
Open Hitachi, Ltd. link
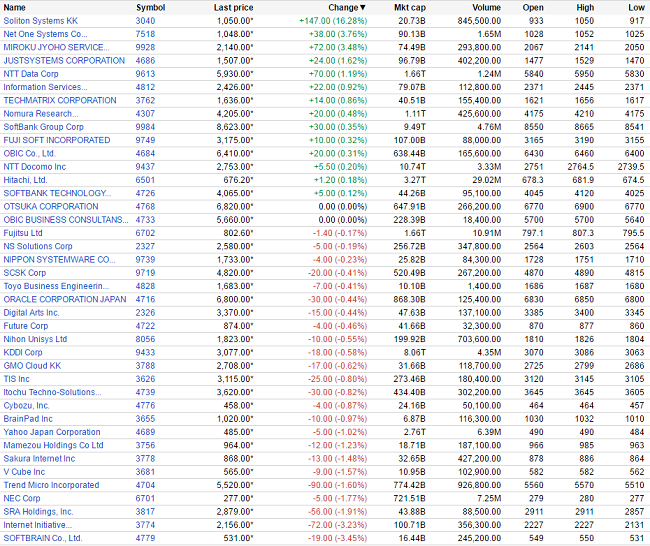click(x=25, y=180)
